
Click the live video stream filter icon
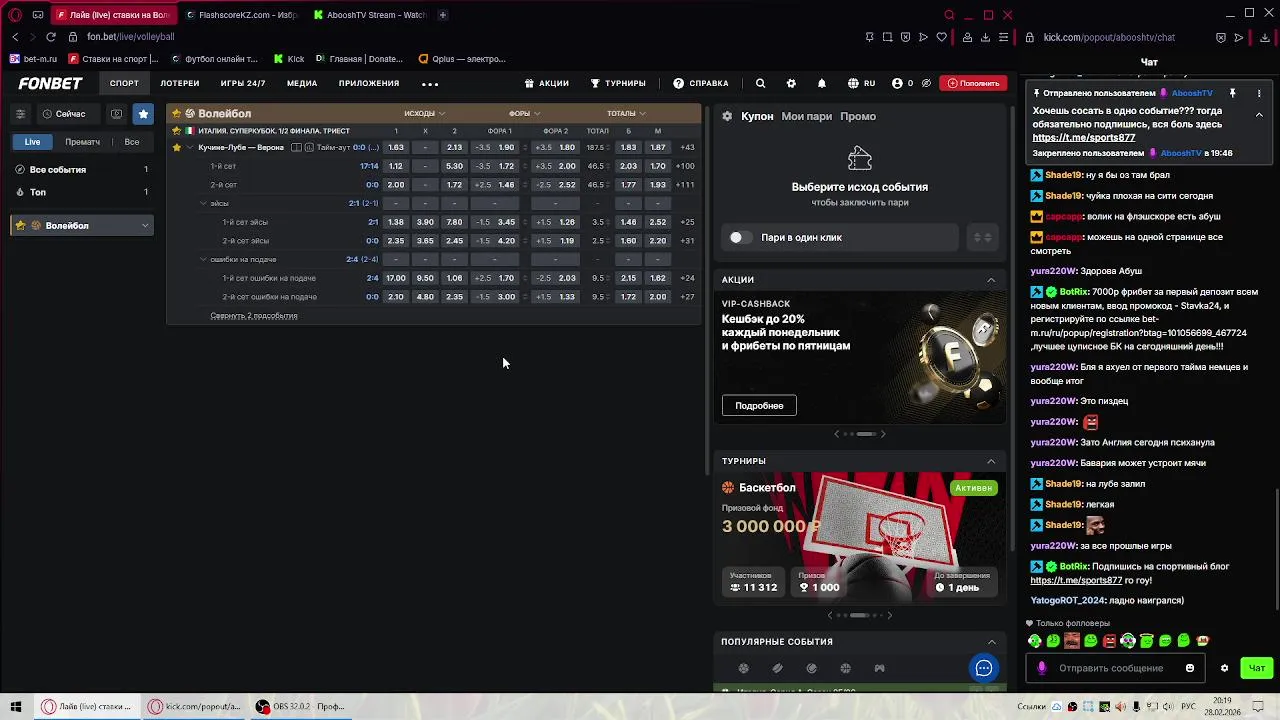[116, 114]
